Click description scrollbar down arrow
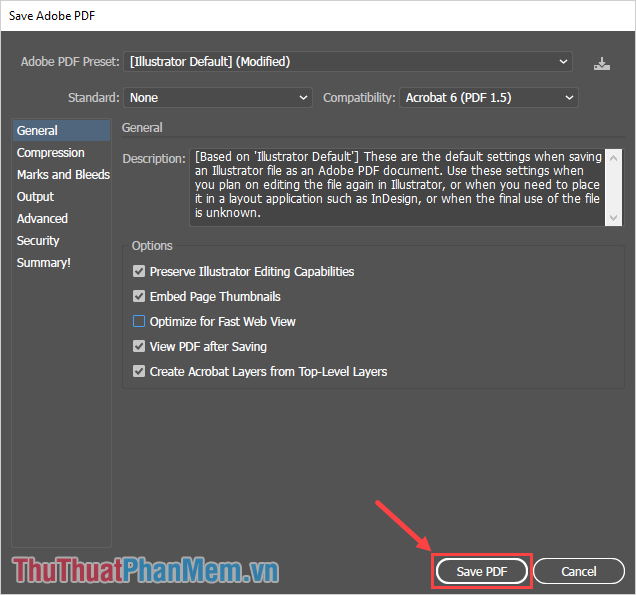636x595 pixels. click(613, 218)
